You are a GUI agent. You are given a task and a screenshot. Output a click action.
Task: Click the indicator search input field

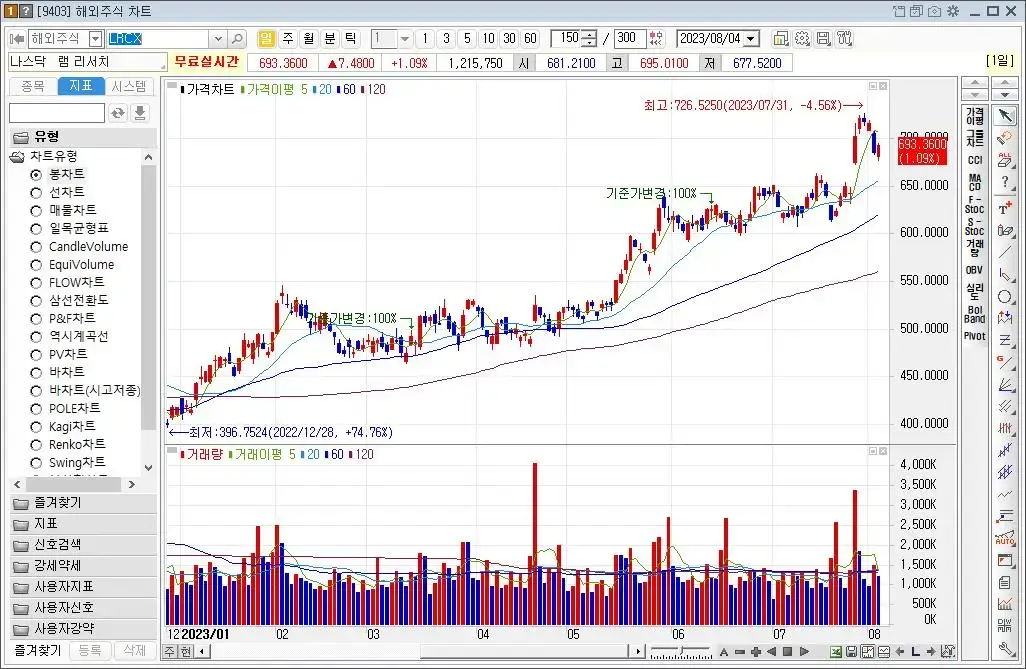(x=57, y=113)
